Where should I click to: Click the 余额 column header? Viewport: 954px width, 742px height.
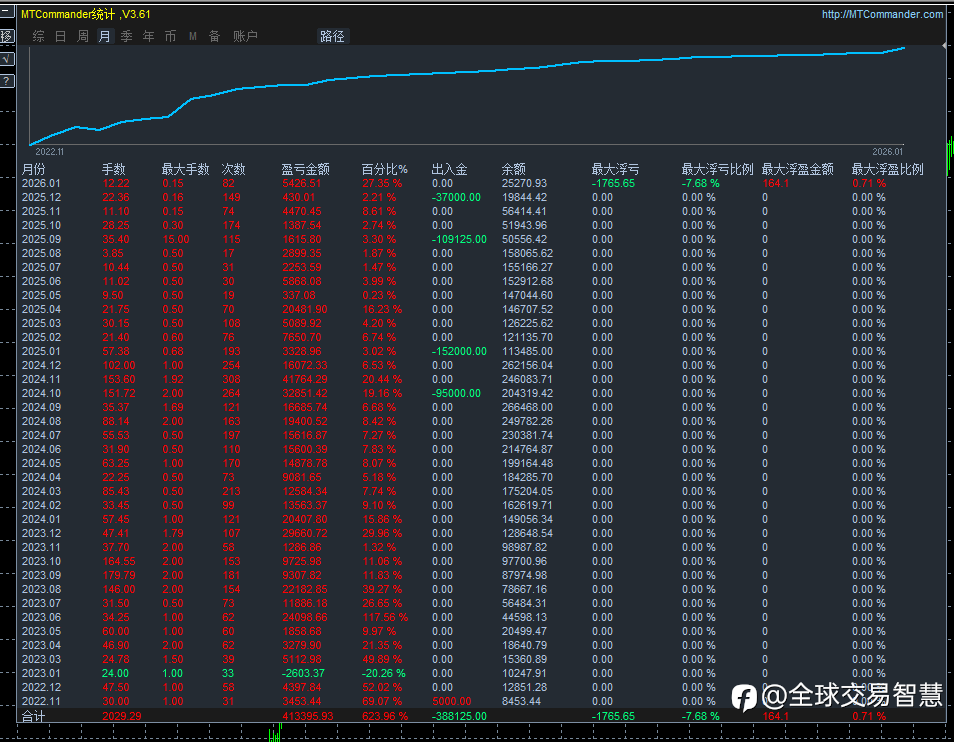tap(514, 169)
